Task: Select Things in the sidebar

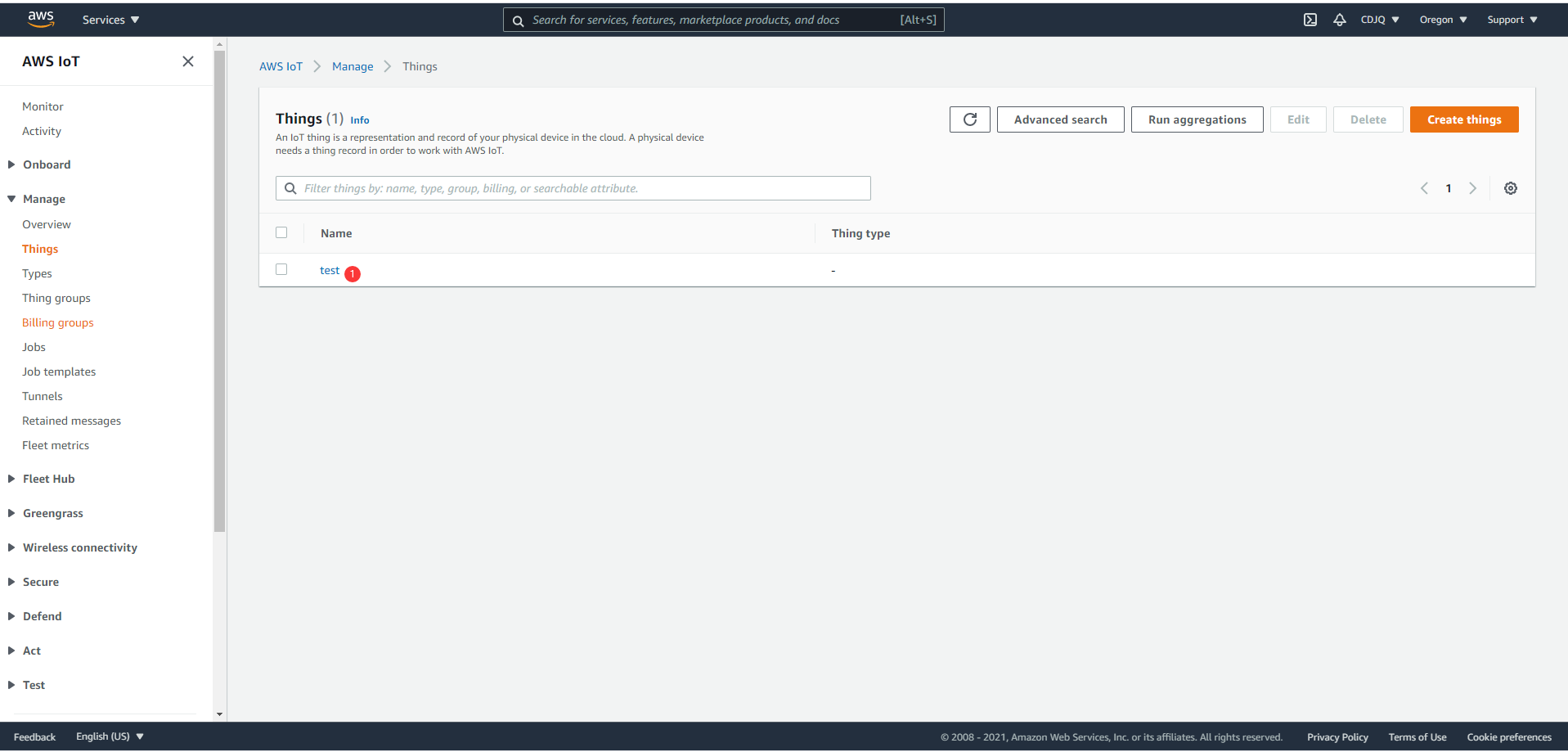Action: tap(40, 249)
